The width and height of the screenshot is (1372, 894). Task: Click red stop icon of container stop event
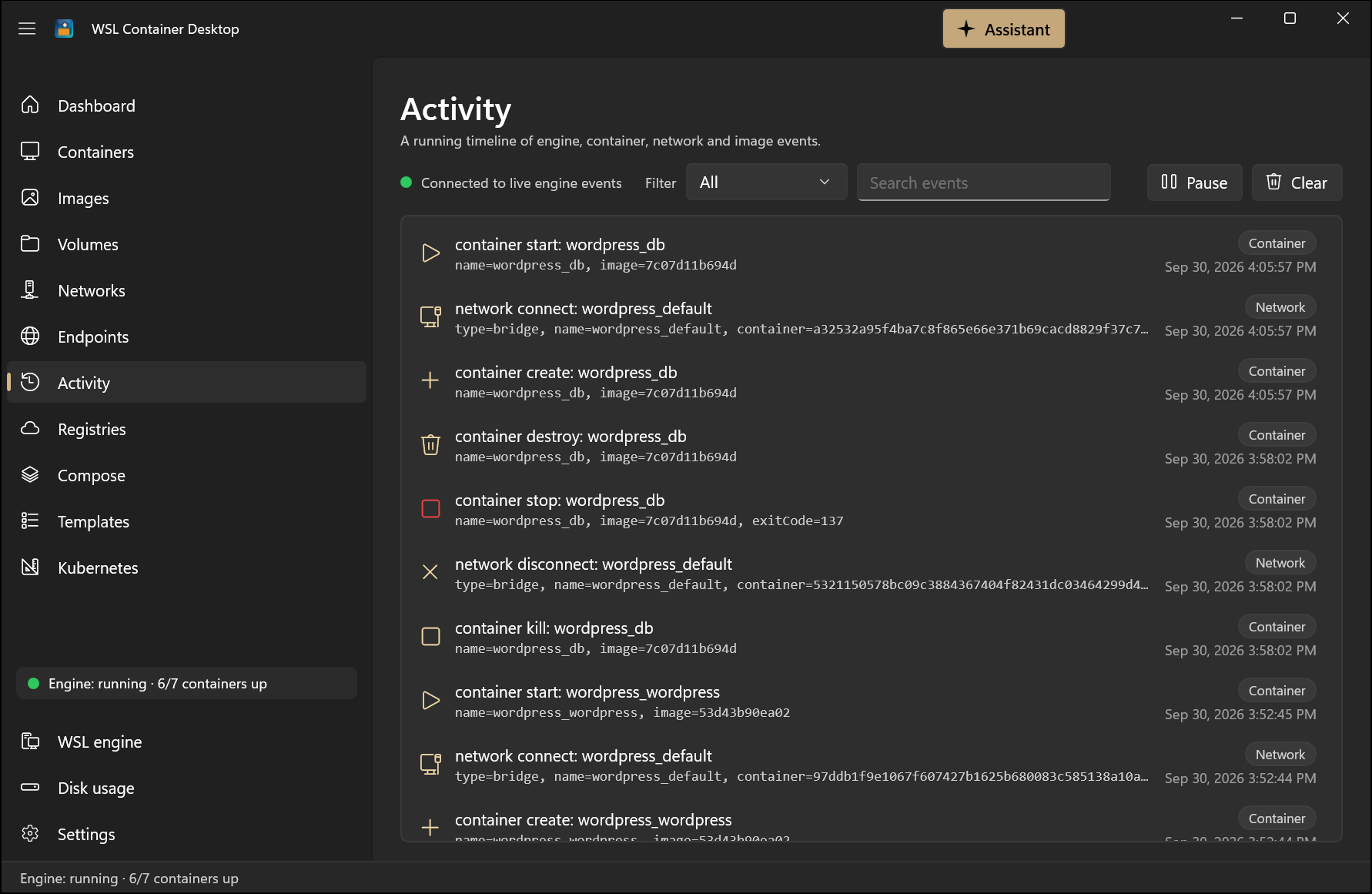pos(430,509)
